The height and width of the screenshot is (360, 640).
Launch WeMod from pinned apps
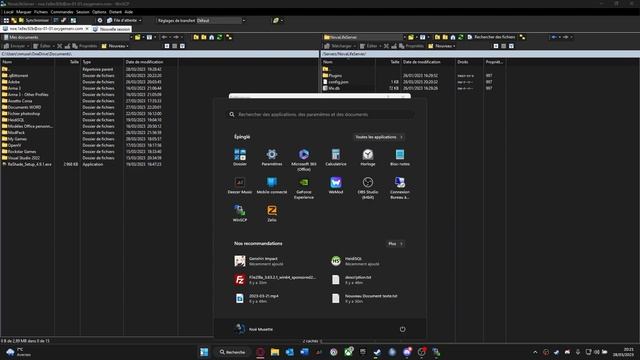tap(336, 185)
